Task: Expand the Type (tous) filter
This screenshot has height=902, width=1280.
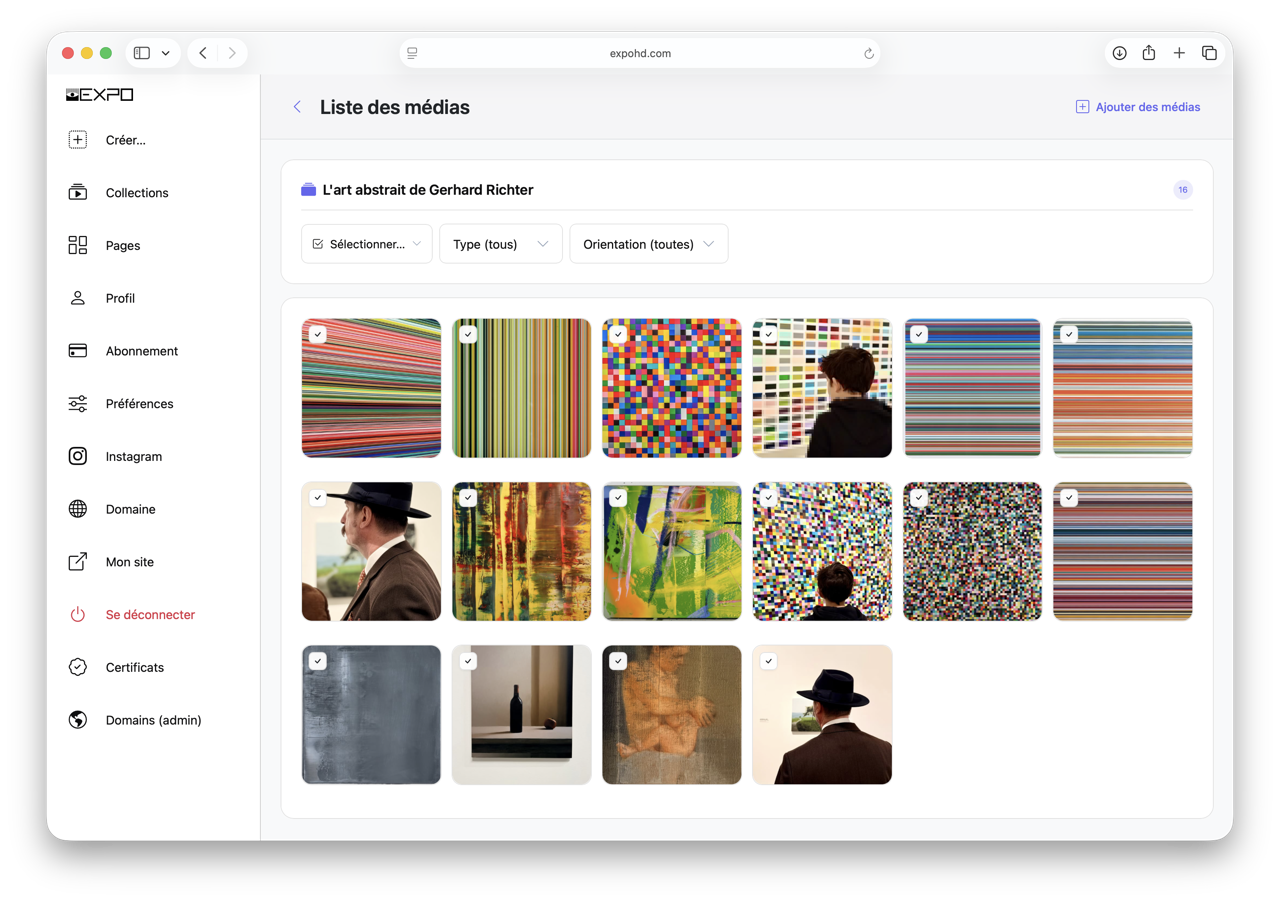Action: [x=500, y=244]
